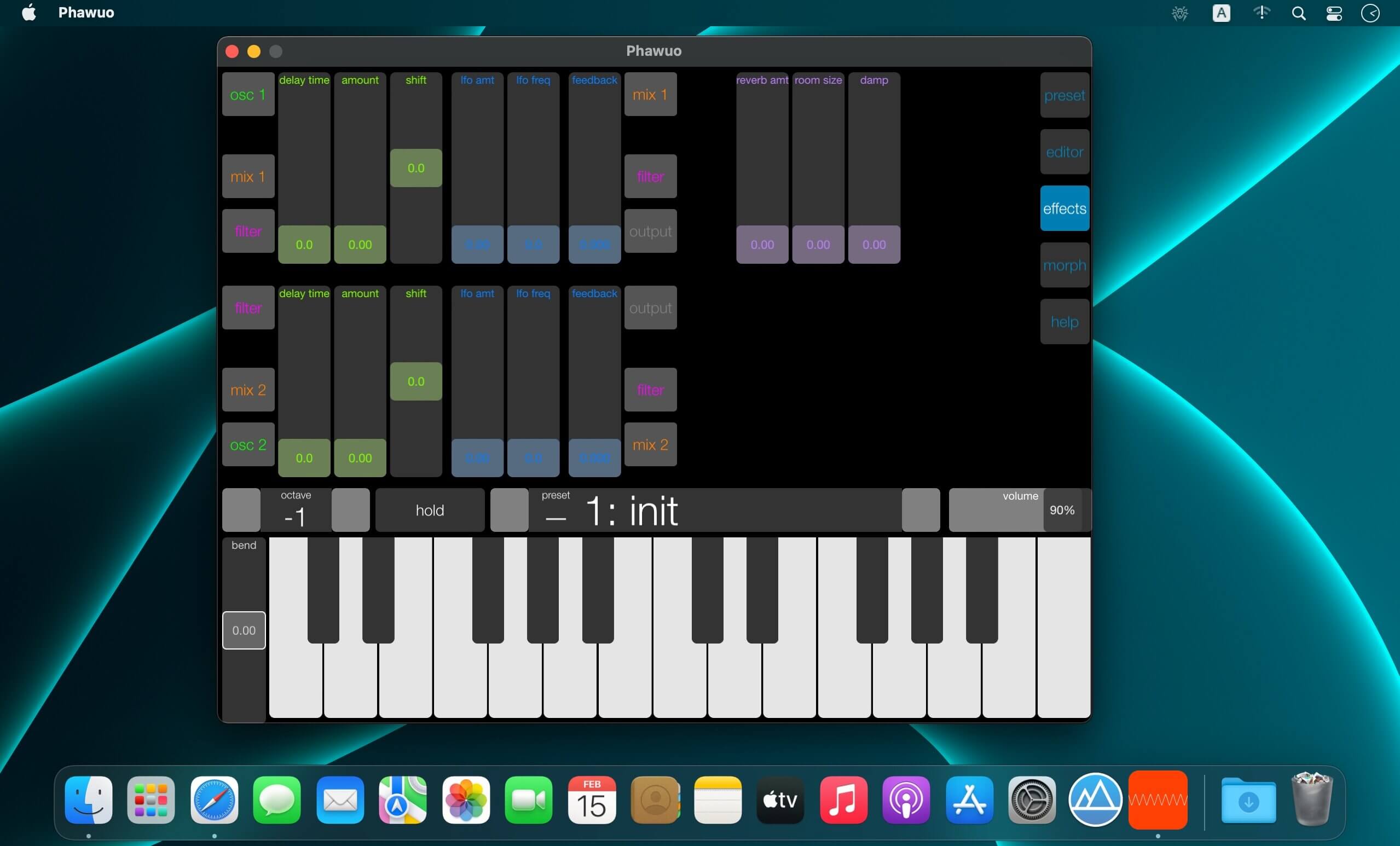Click the bottom delay time slider handle
Viewport: 1400px width, 846px height.
[304, 457]
